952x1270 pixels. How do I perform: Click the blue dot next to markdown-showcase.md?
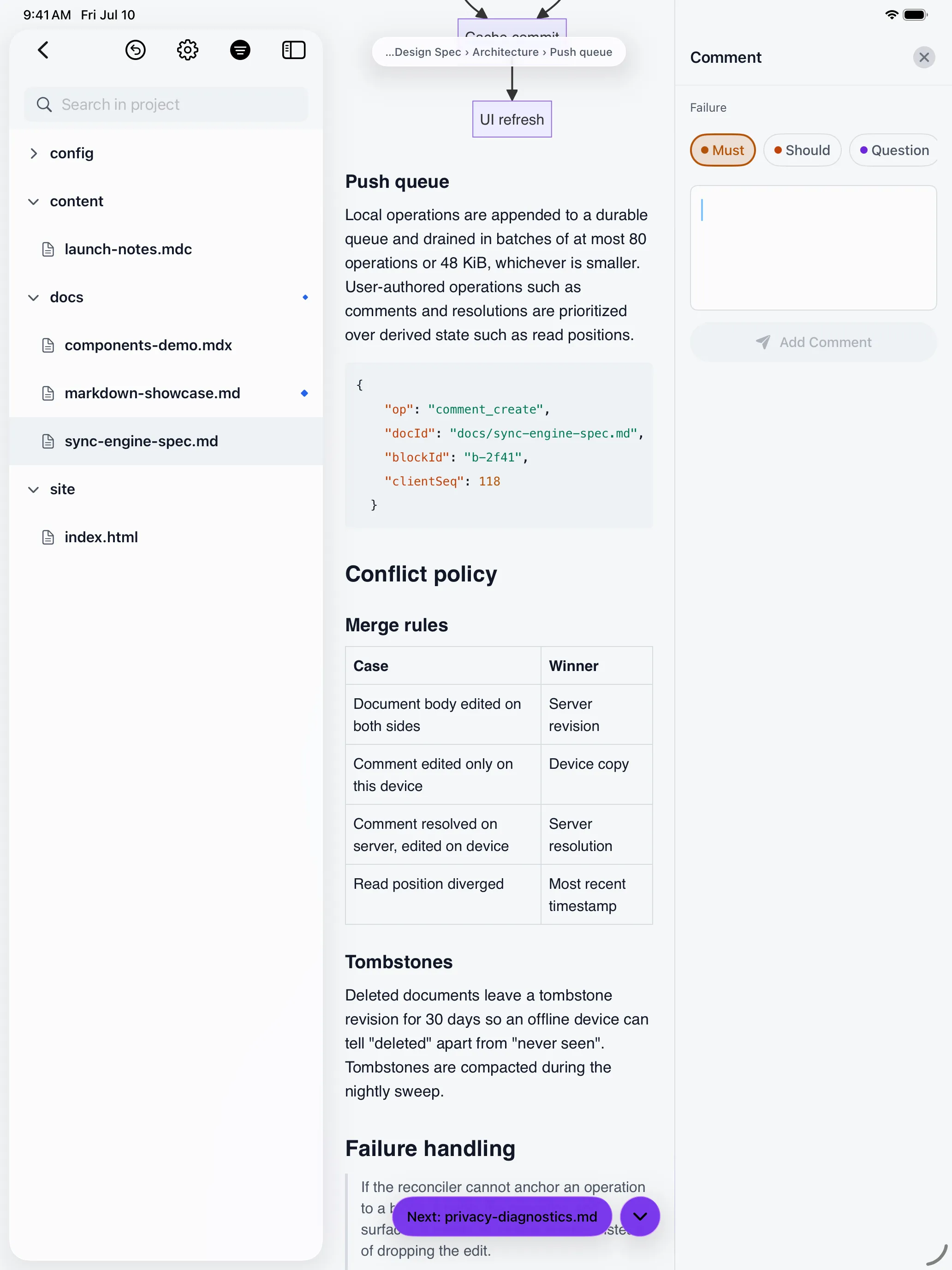coord(305,393)
